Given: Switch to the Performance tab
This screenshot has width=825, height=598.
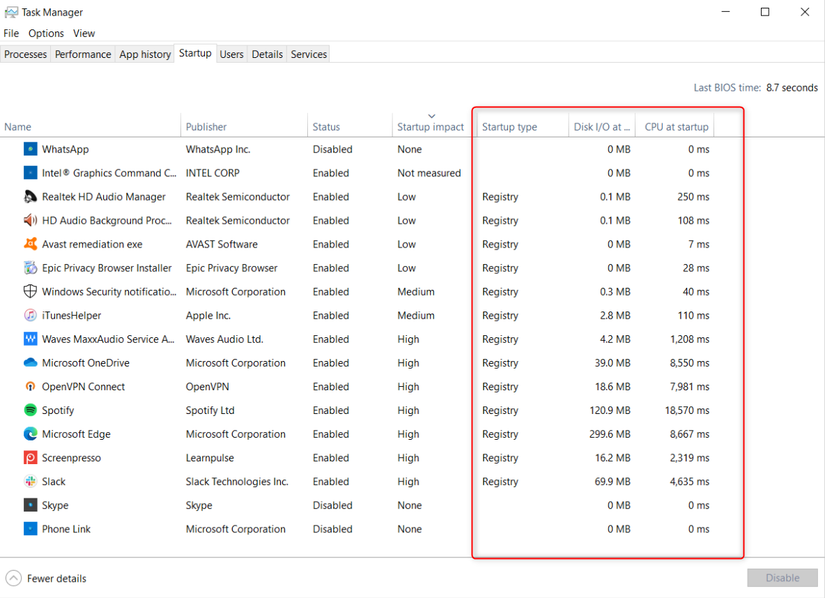Looking at the screenshot, I should tap(82, 54).
